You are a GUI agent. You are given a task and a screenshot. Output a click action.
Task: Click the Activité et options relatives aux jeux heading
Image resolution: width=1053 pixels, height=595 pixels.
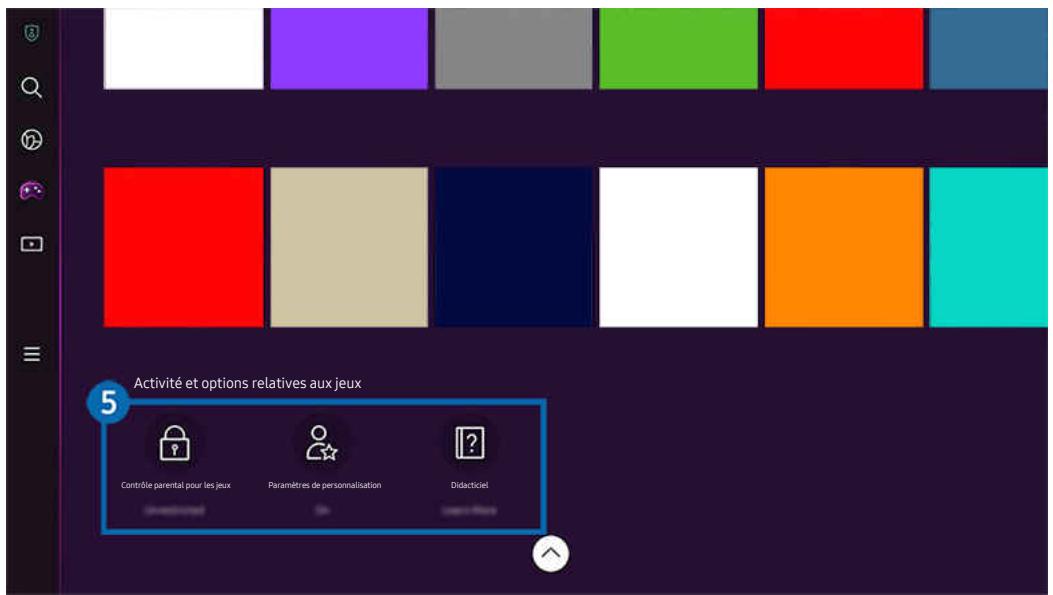(x=247, y=383)
